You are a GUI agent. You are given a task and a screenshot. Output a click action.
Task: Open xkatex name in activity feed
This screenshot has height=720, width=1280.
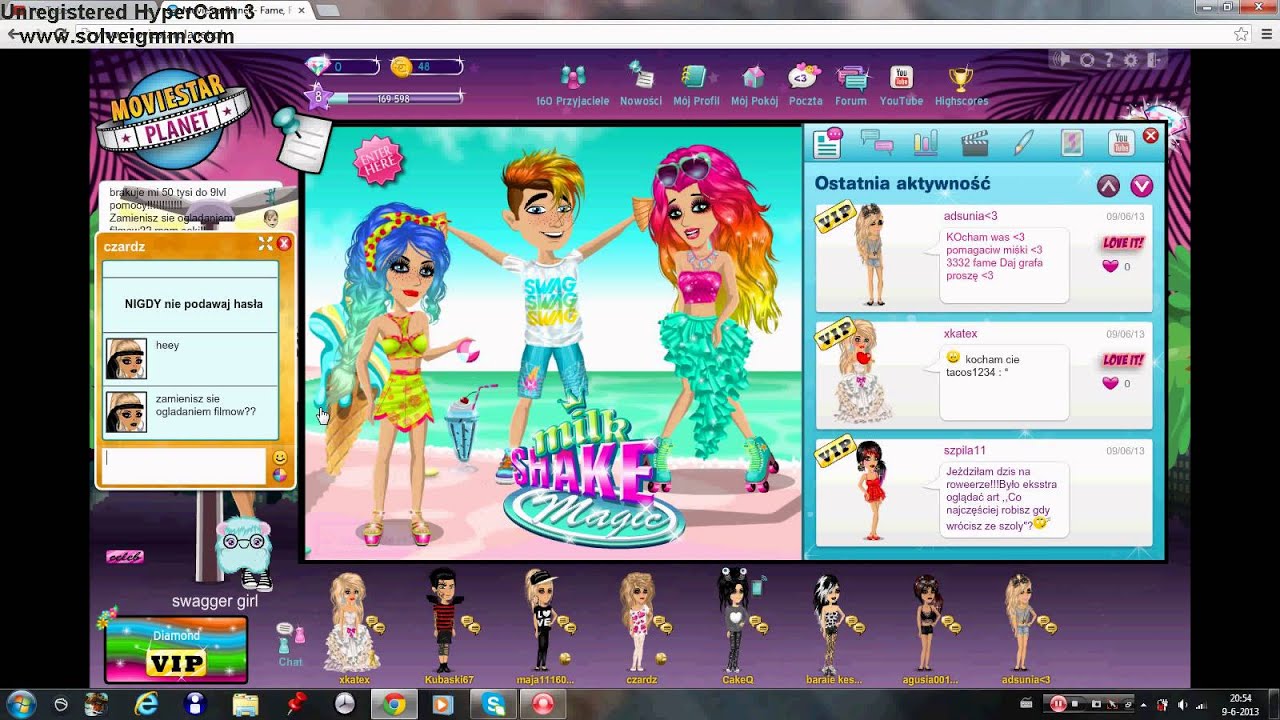click(x=960, y=333)
